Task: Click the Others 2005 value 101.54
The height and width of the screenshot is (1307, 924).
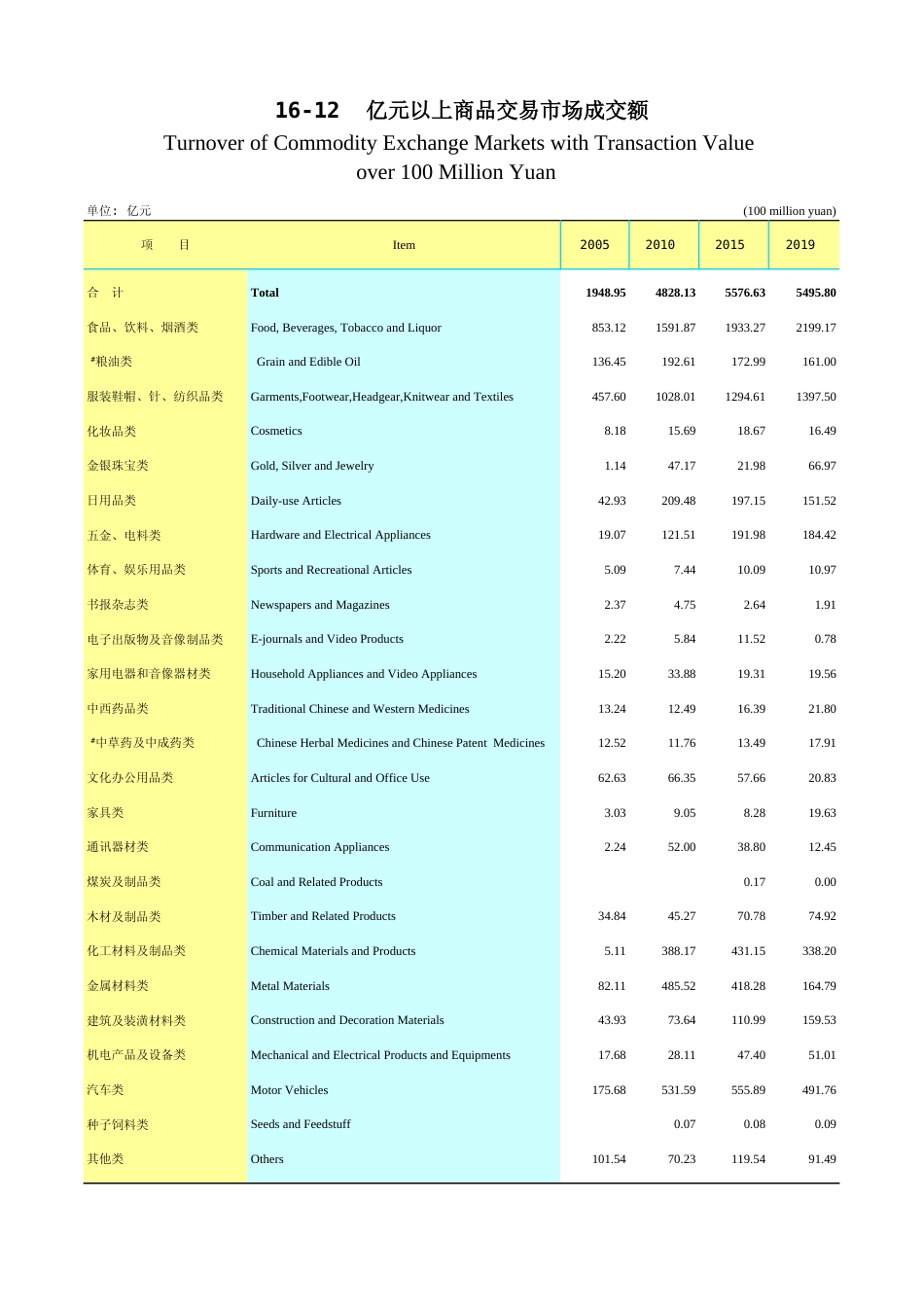Action: (609, 1159)
